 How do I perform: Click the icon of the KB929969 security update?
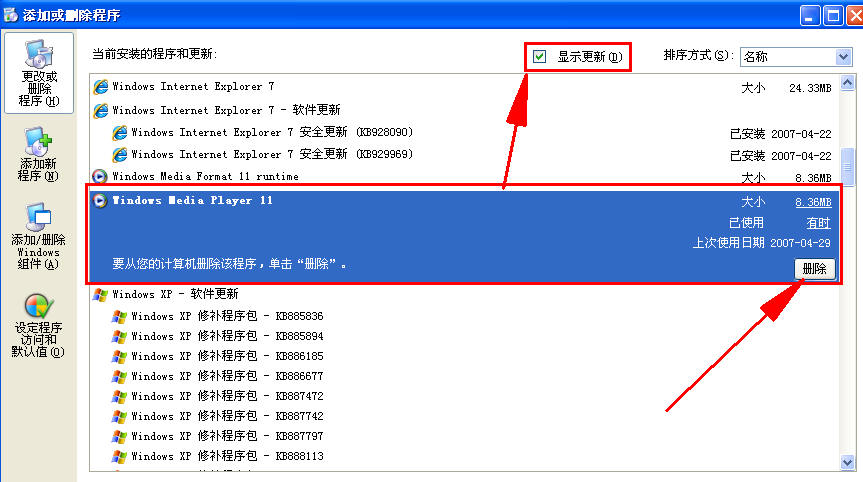(x=119, y=155)
